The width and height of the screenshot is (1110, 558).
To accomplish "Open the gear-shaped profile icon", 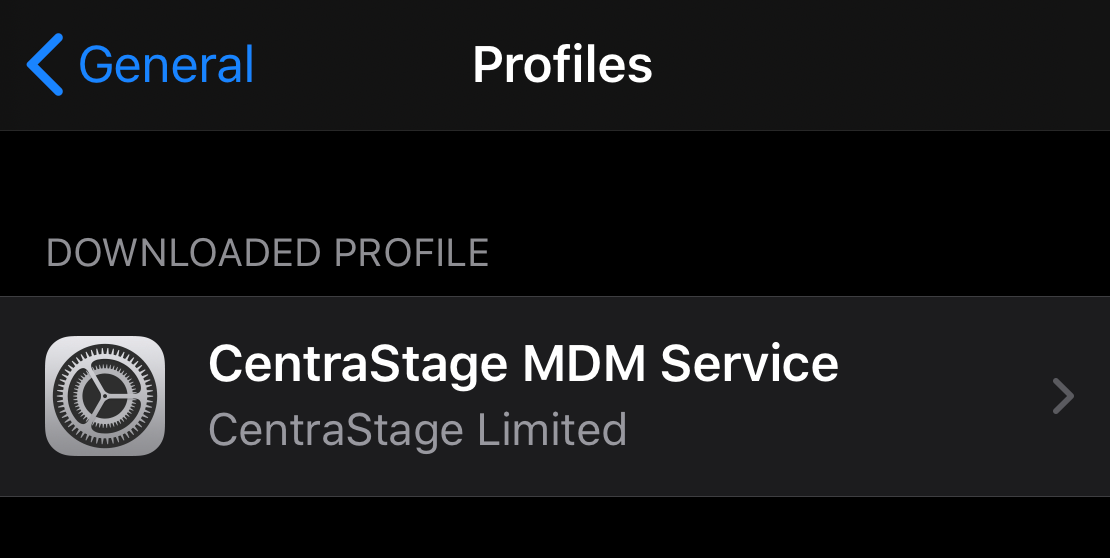I will (x=105, y=396).
